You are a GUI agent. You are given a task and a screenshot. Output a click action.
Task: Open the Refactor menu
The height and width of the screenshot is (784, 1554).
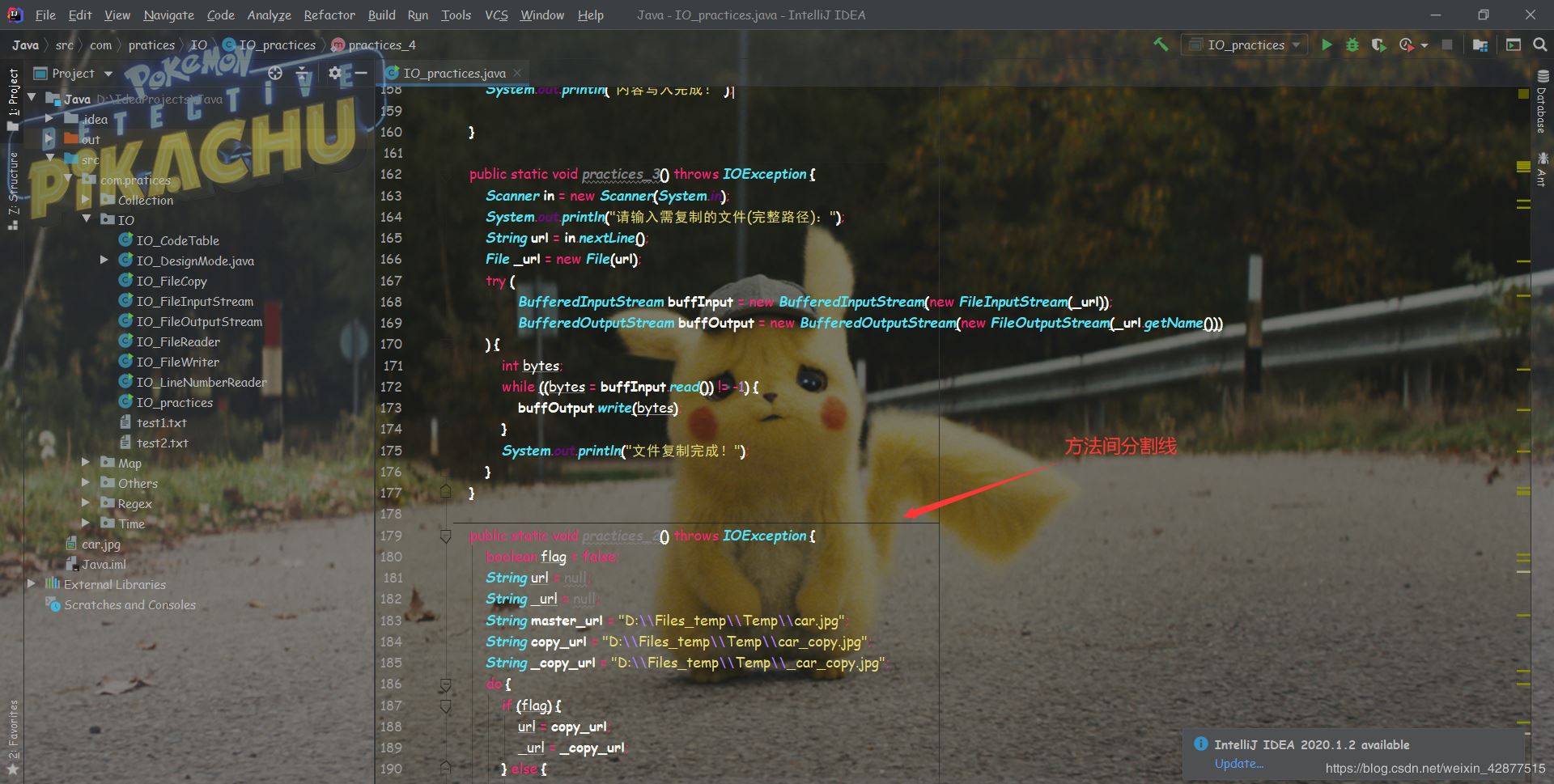(329, 15)
